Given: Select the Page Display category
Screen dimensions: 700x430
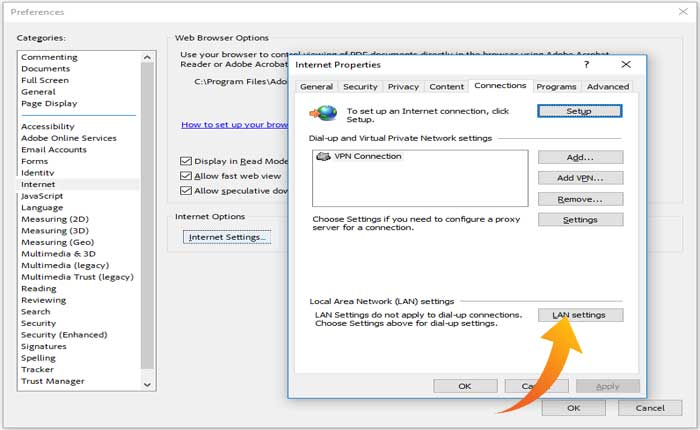Looking at the screenshot, I should [49, 104].
